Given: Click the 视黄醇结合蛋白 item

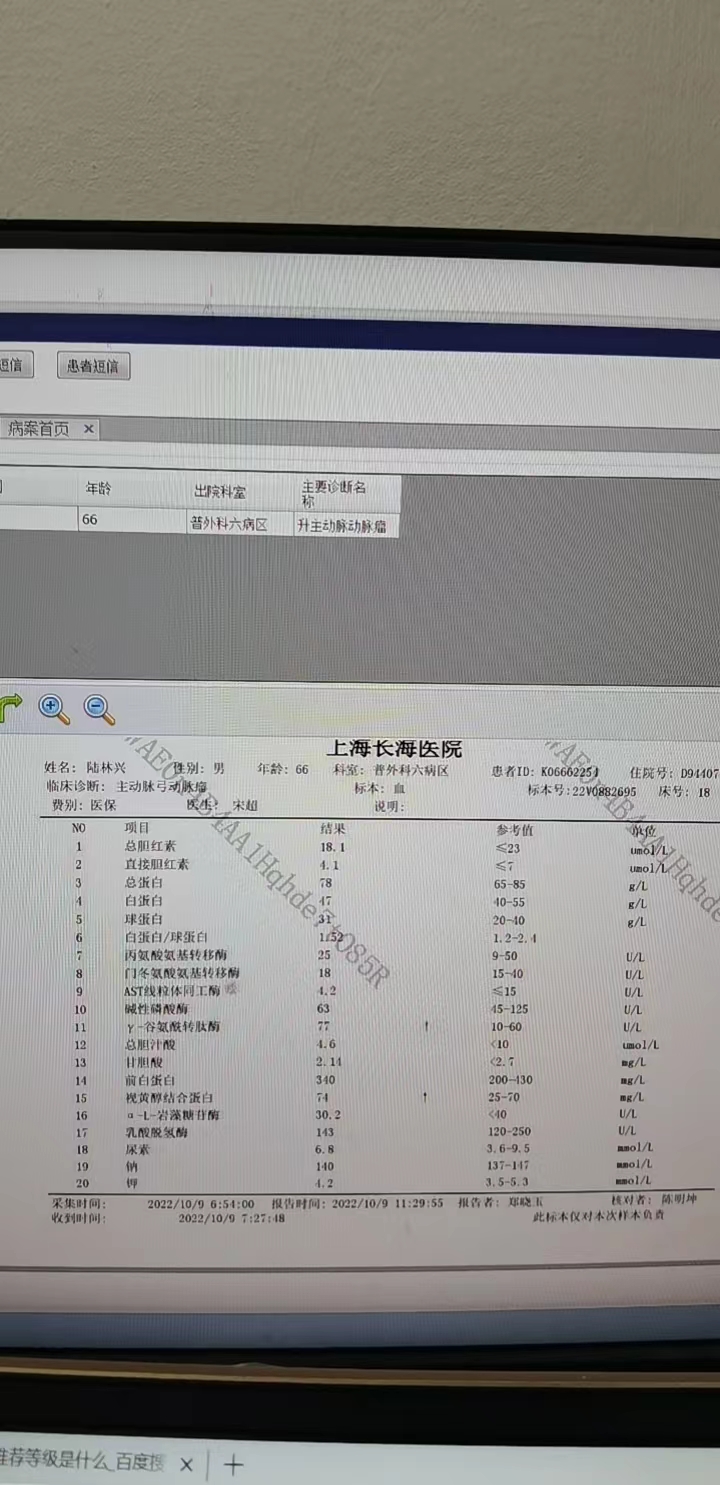Looking at the screenshot, I should [169, 1097].
